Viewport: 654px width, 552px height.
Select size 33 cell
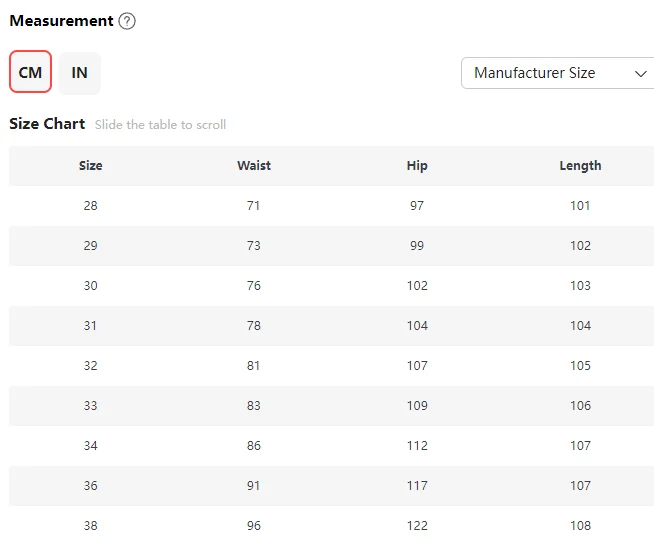coord(91,406)
